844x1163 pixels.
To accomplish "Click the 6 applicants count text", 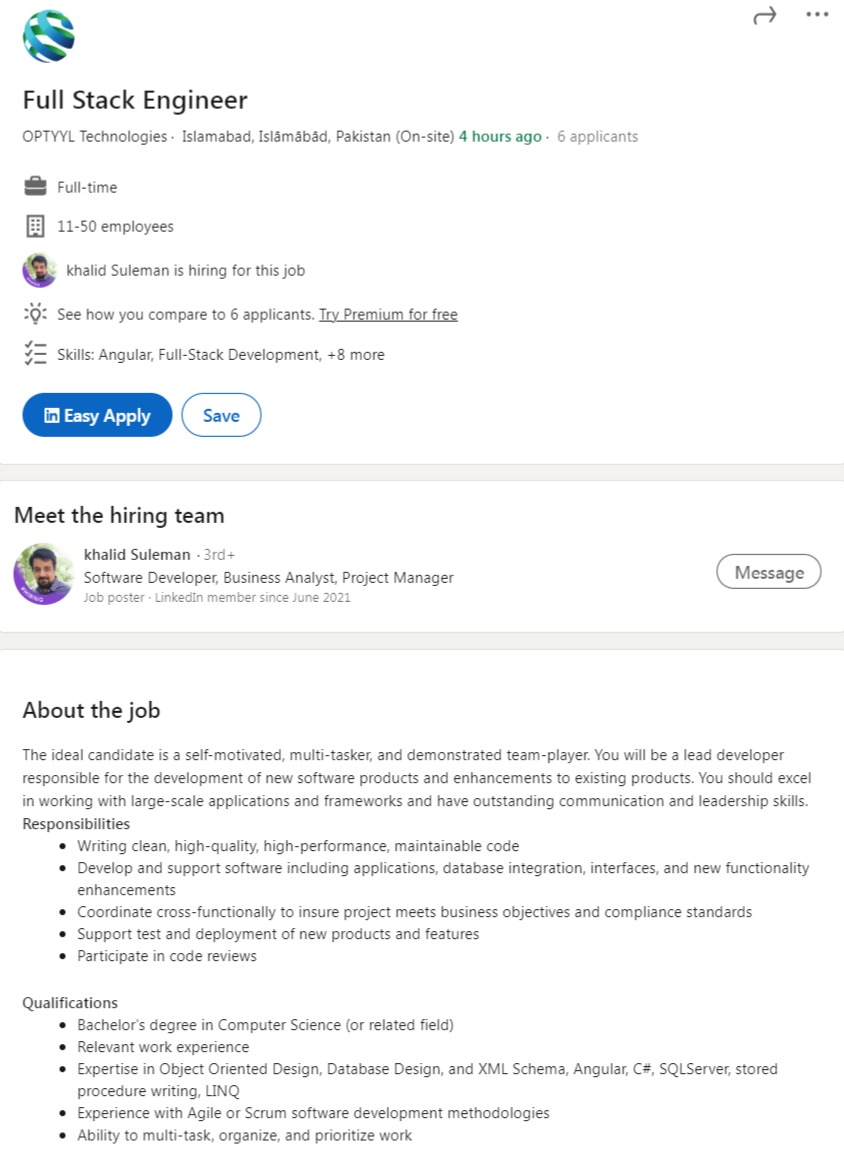I will coord(597,136).
